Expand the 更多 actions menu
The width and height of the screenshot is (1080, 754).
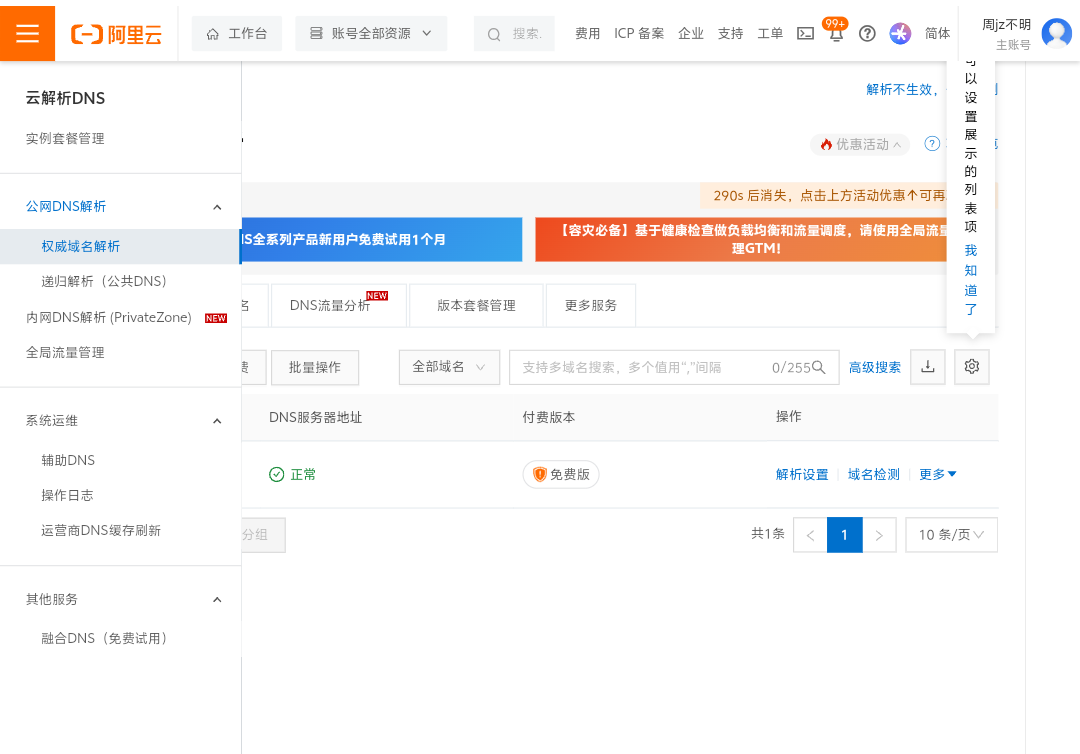tap(938, 474)
